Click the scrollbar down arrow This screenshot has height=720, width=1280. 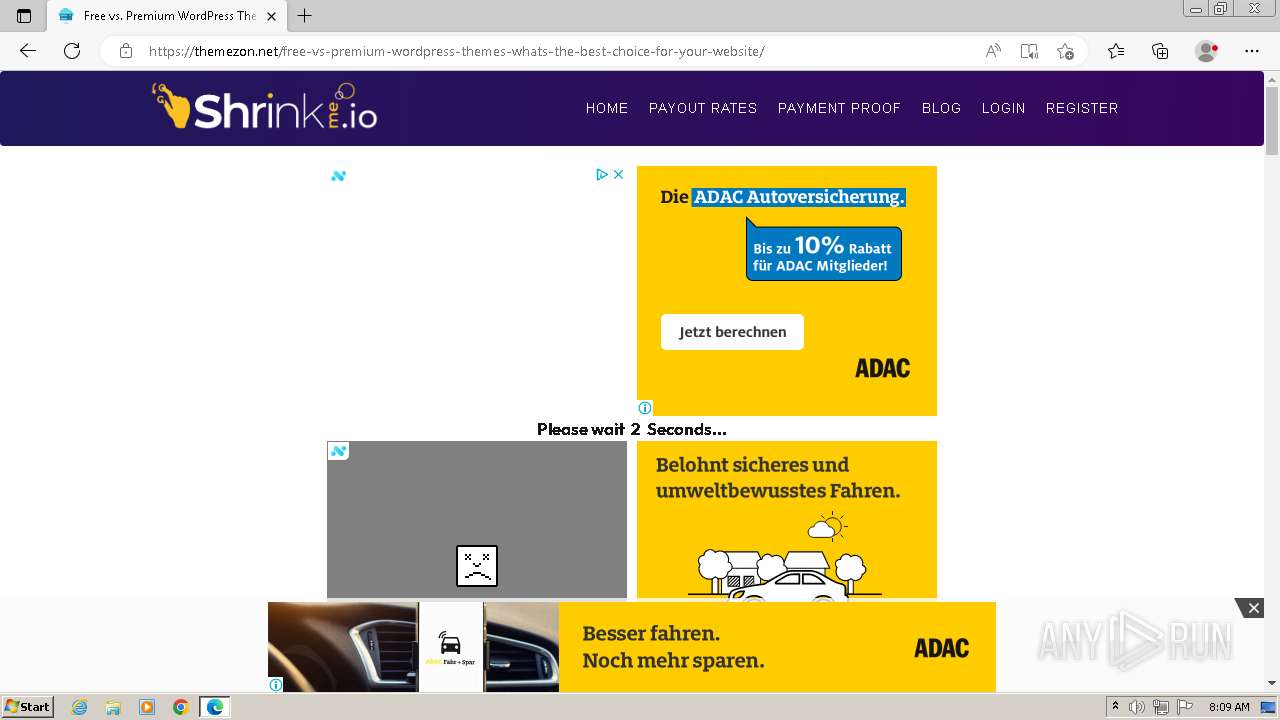[x=1272, y=684]
